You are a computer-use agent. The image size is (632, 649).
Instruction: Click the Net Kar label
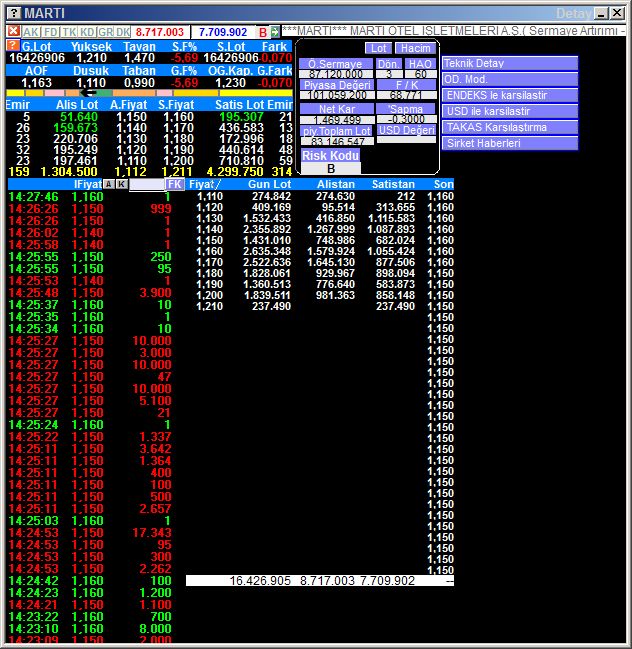pos(337,109)
